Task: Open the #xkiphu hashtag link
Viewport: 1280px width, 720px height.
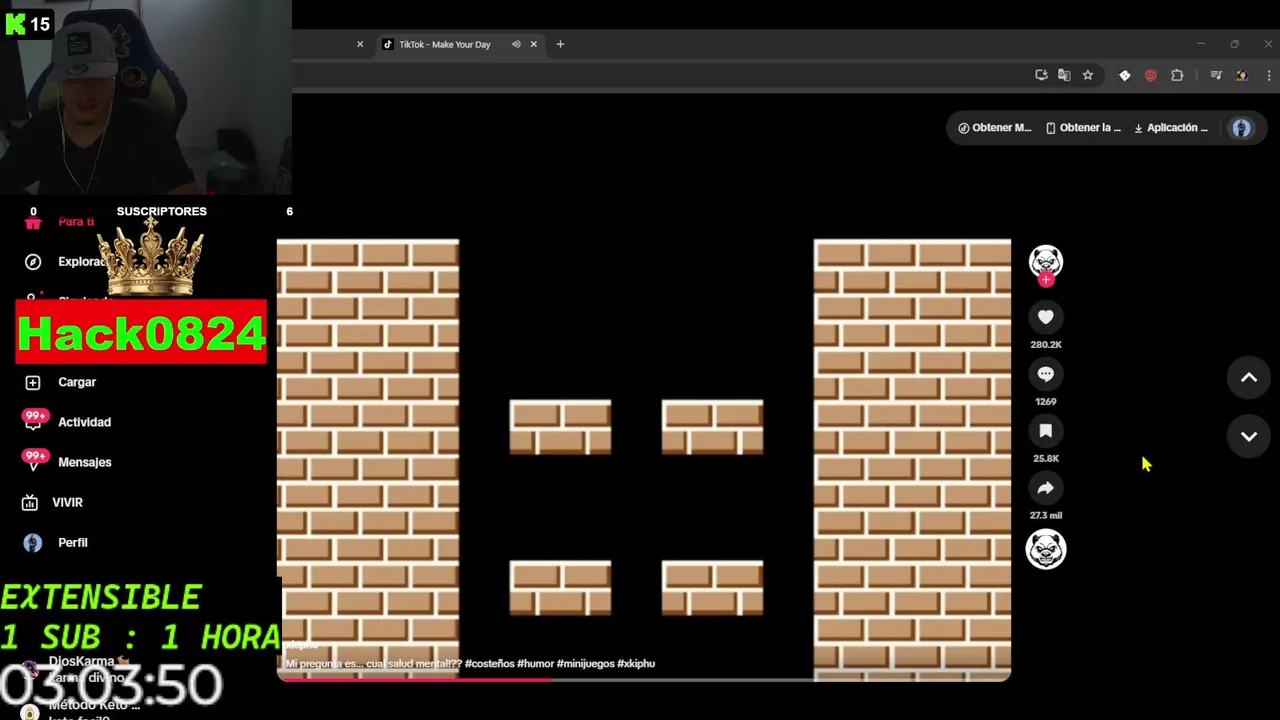Action: (636, 663)
